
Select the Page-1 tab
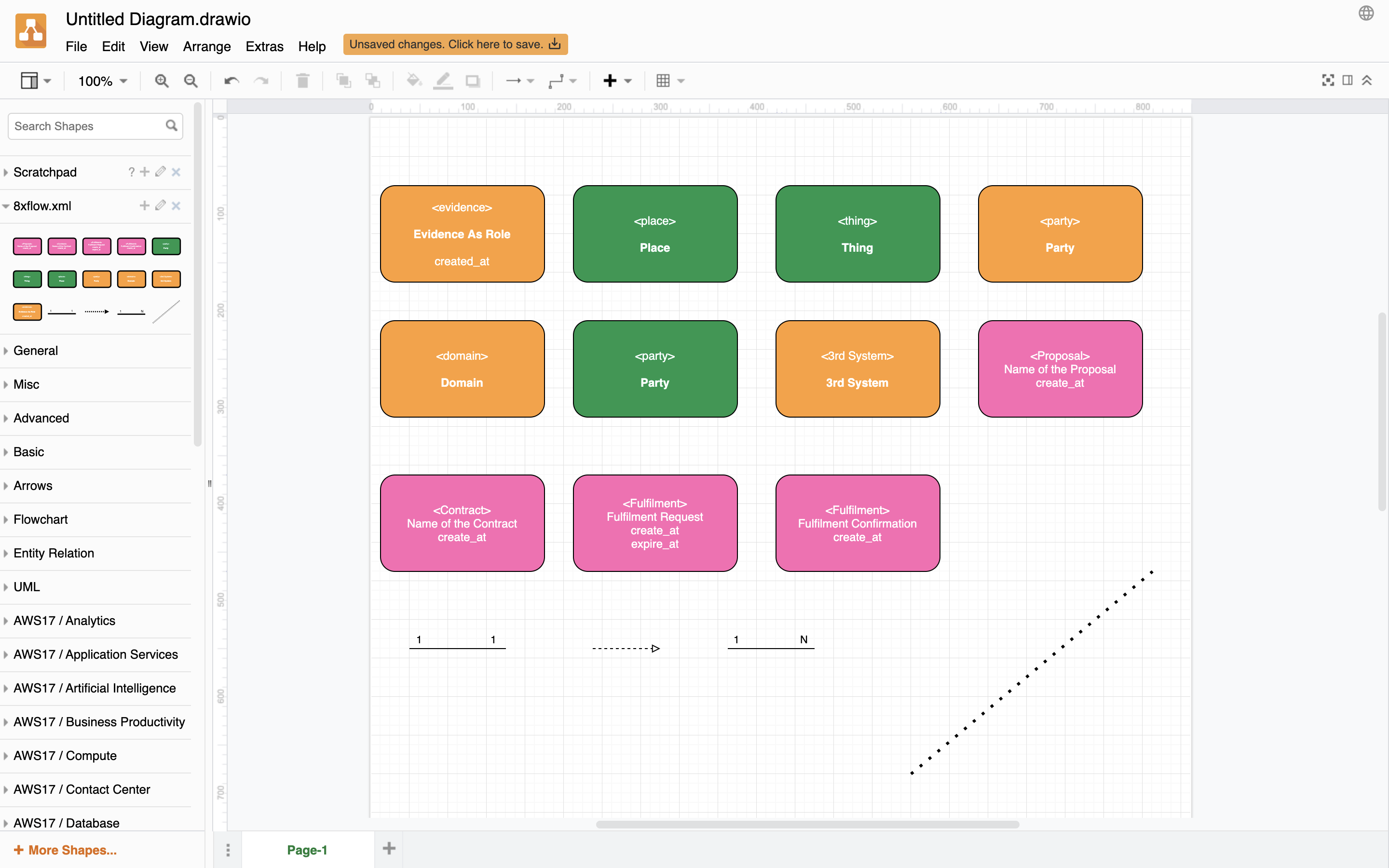point(307,850)
